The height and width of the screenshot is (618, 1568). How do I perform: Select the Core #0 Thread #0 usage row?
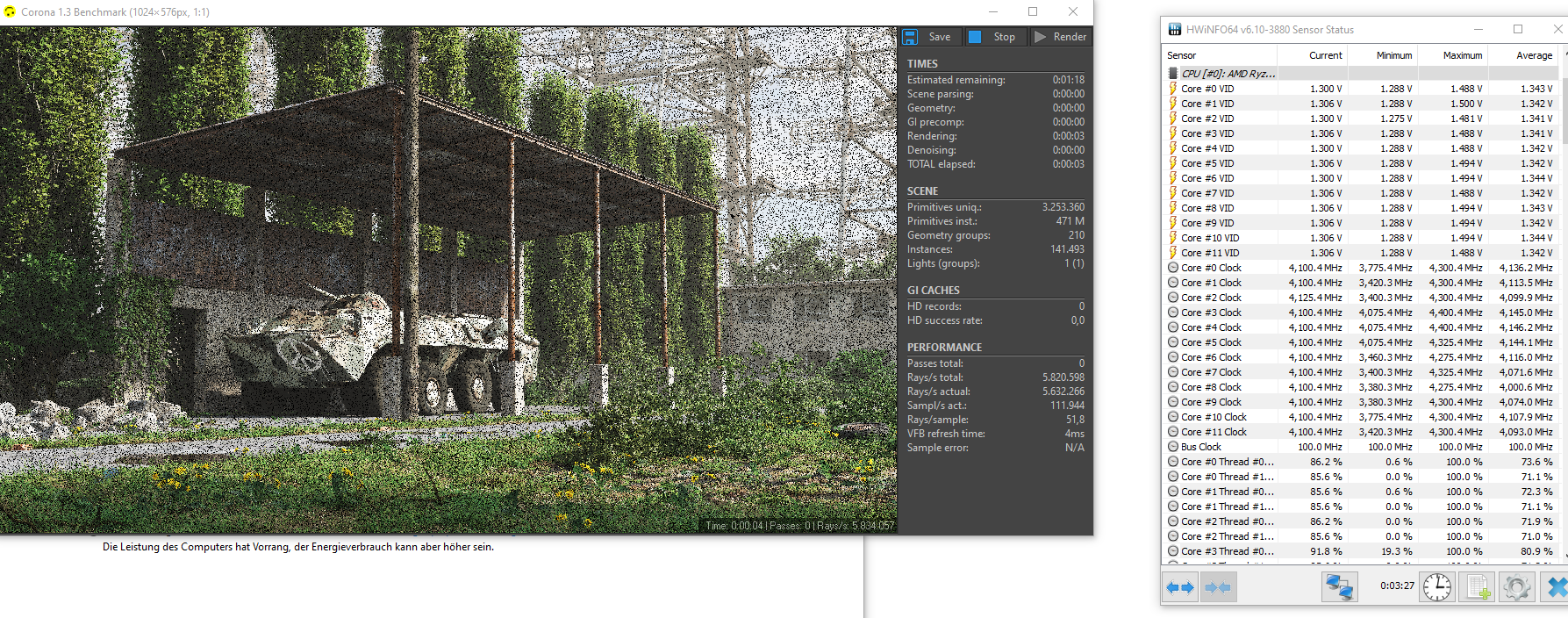click(x=1360, y=462)
